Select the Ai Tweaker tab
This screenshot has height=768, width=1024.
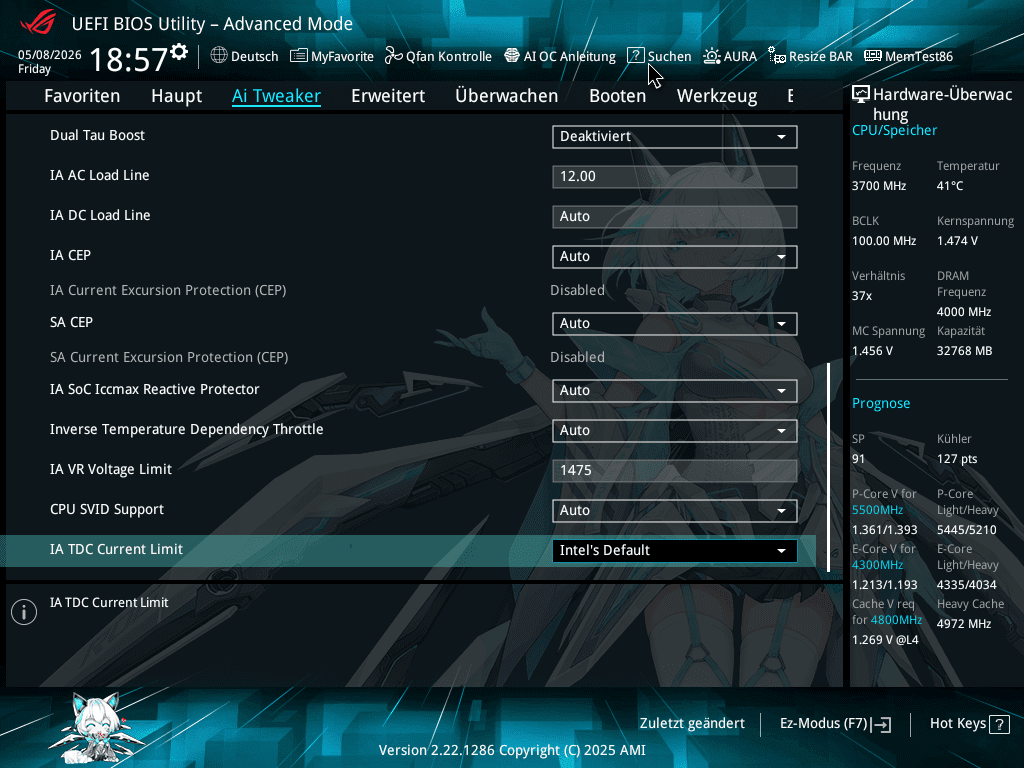click(276, 96)
